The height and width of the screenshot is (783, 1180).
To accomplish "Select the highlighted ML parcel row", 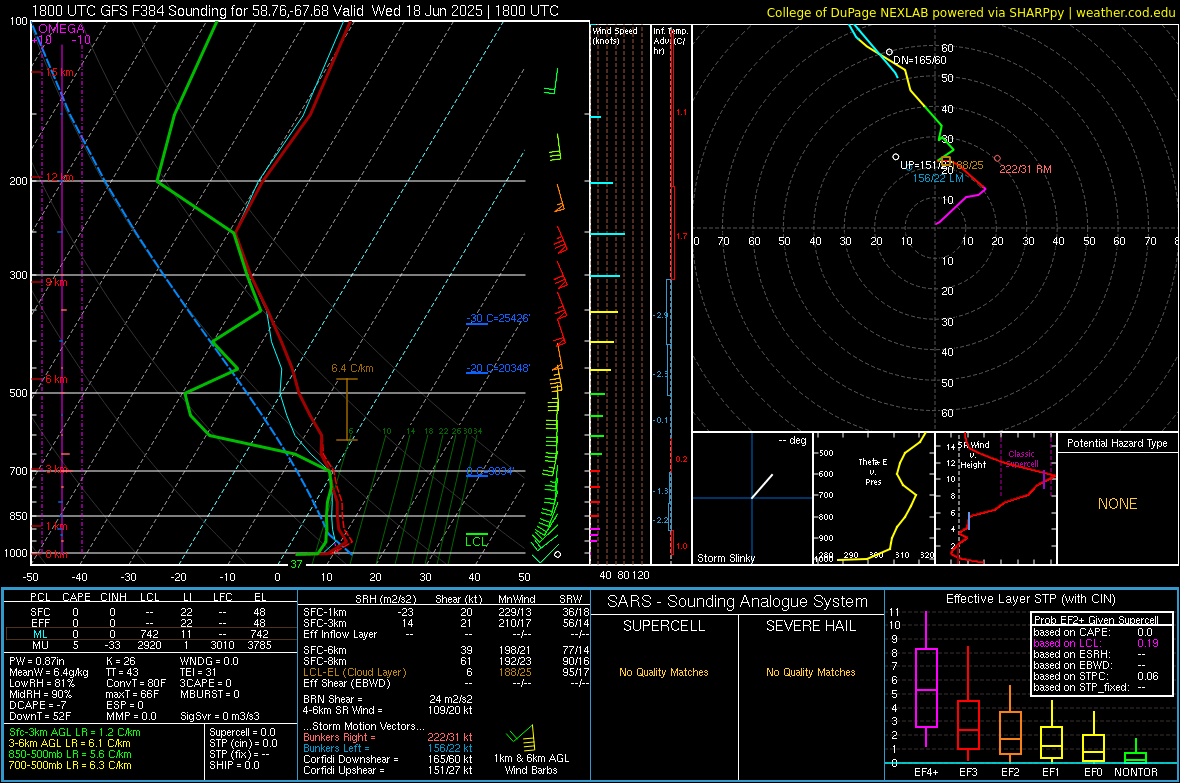I will click(149, 634).
